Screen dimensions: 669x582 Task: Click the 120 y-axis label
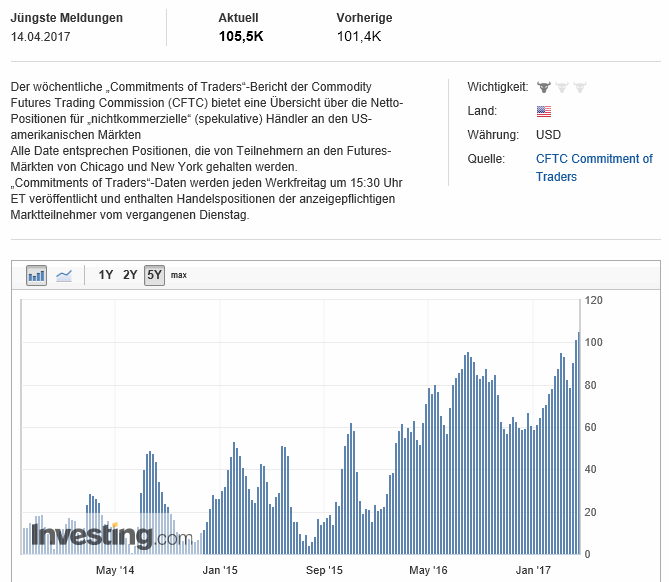click(593, 300)
